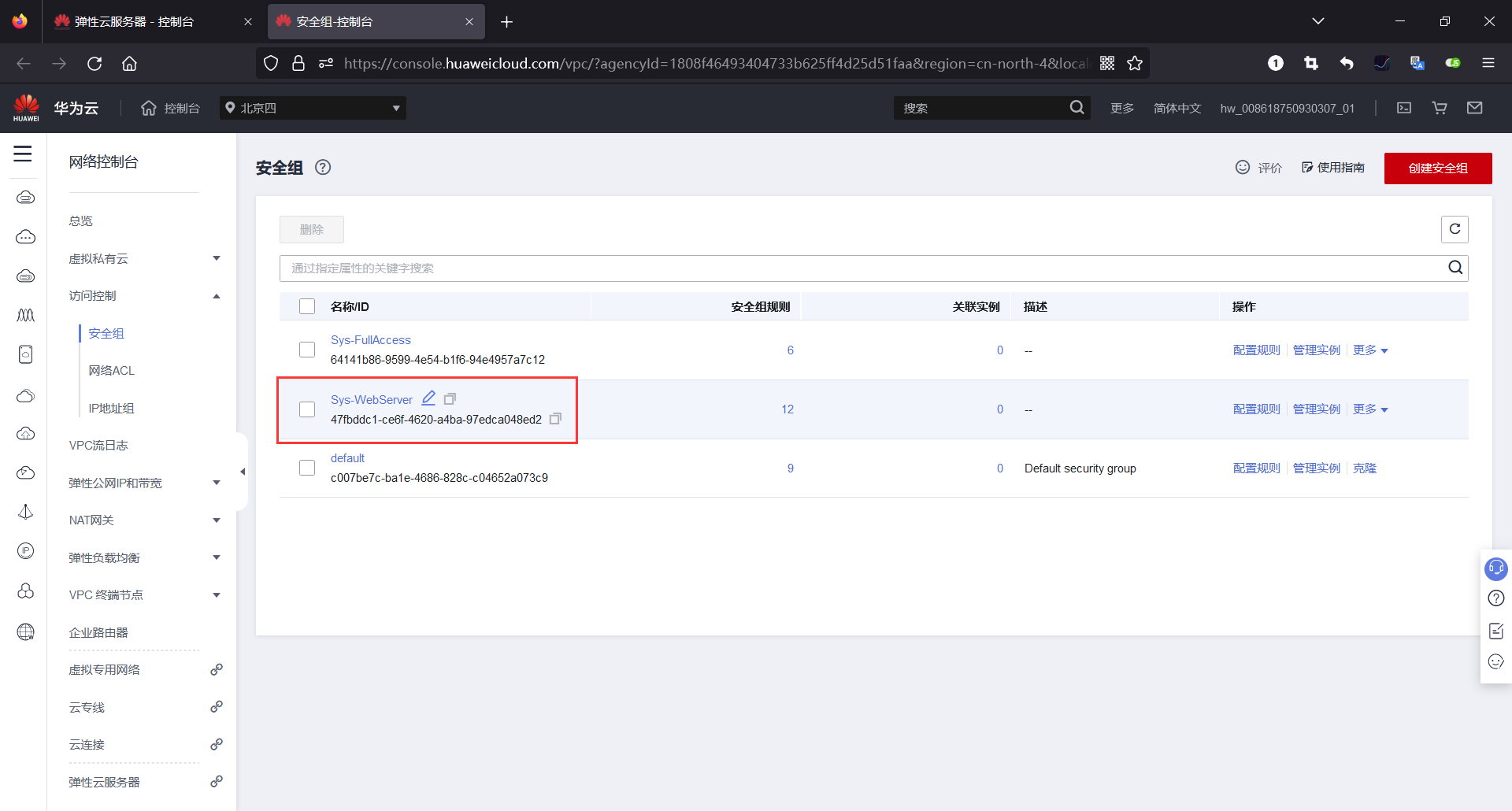The width and height of the screenshot is (1512, 811).
Task: Open the browser tab list dropdown arrow
Action: click(x=1318, y=21)
